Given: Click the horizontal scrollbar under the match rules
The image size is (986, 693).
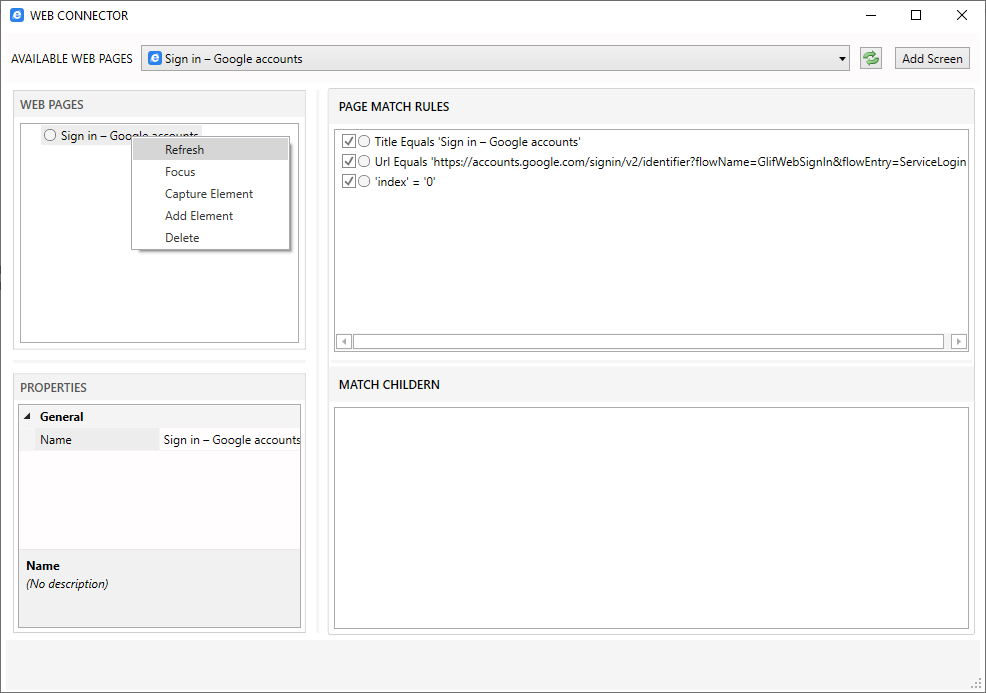Looking at the screenshot, I should click(x=650, y=341).
